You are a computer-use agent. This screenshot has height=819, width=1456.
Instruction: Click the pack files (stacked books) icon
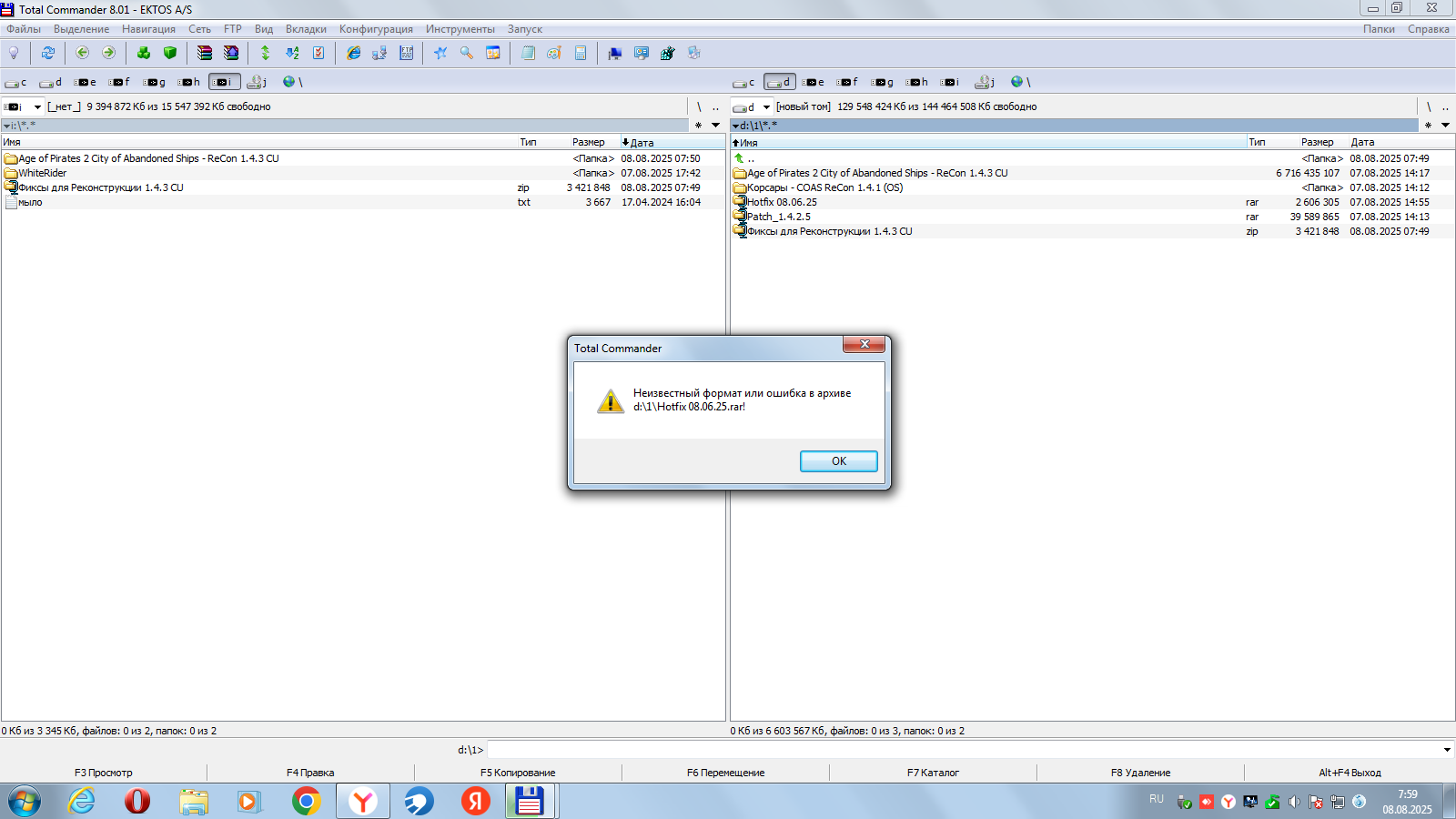pos(205,53)
